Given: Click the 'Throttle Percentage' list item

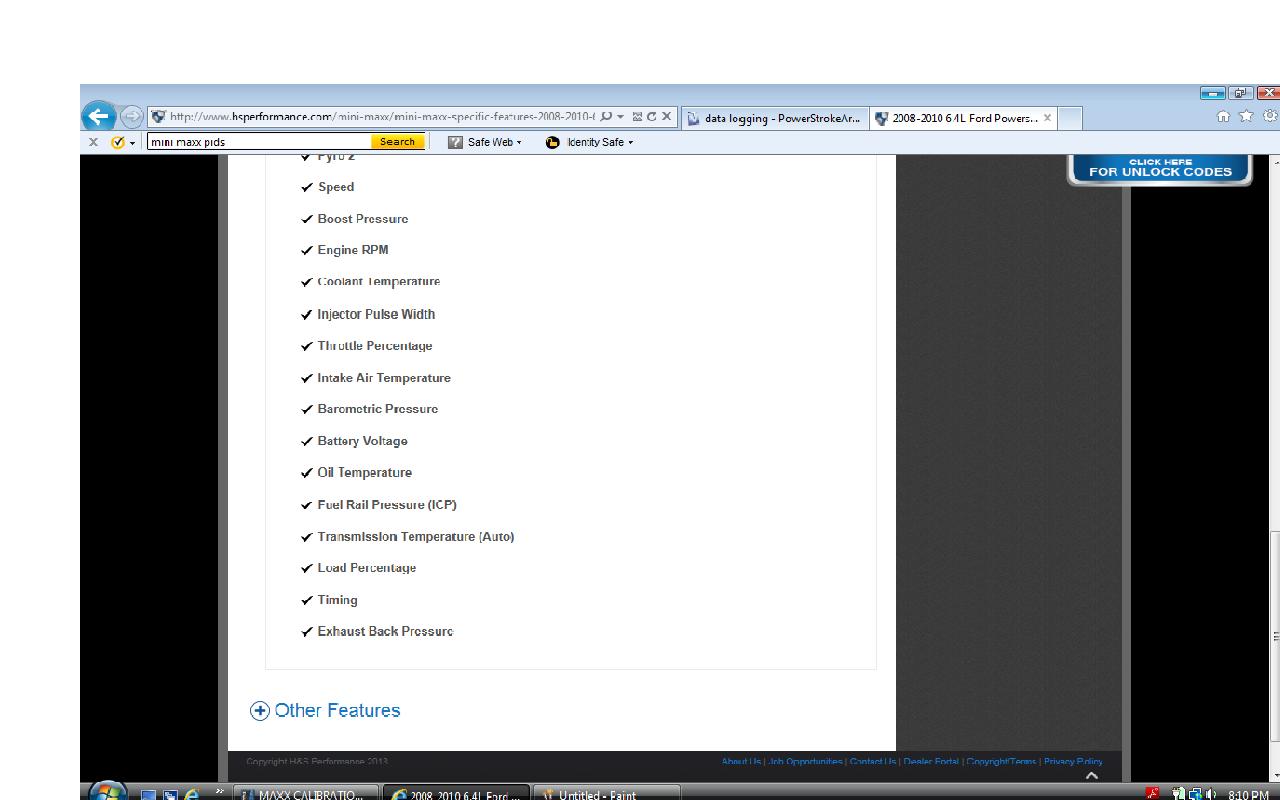Looking at the screenshot, I should (x=375, y=346).
